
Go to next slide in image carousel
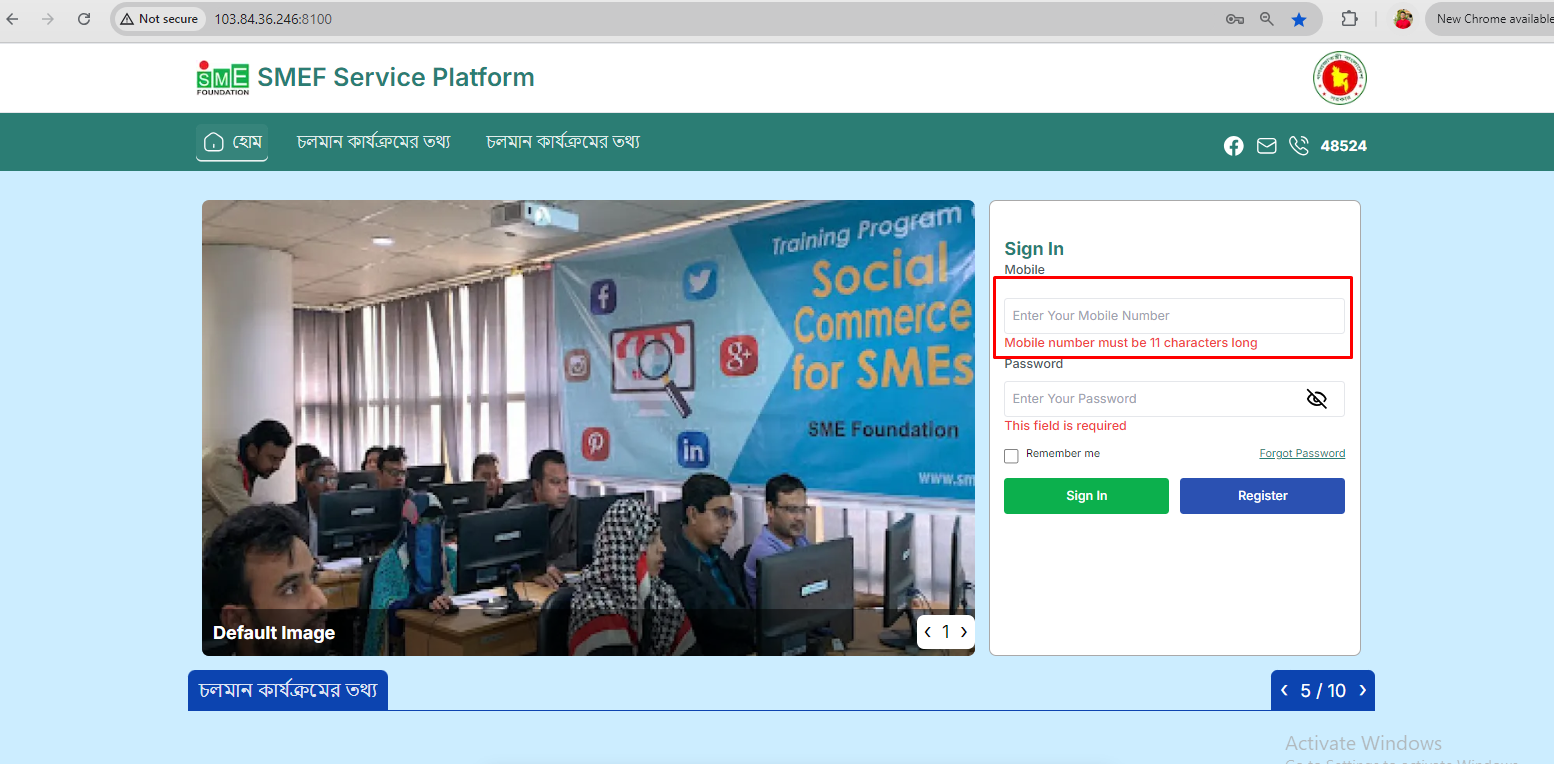964,632
